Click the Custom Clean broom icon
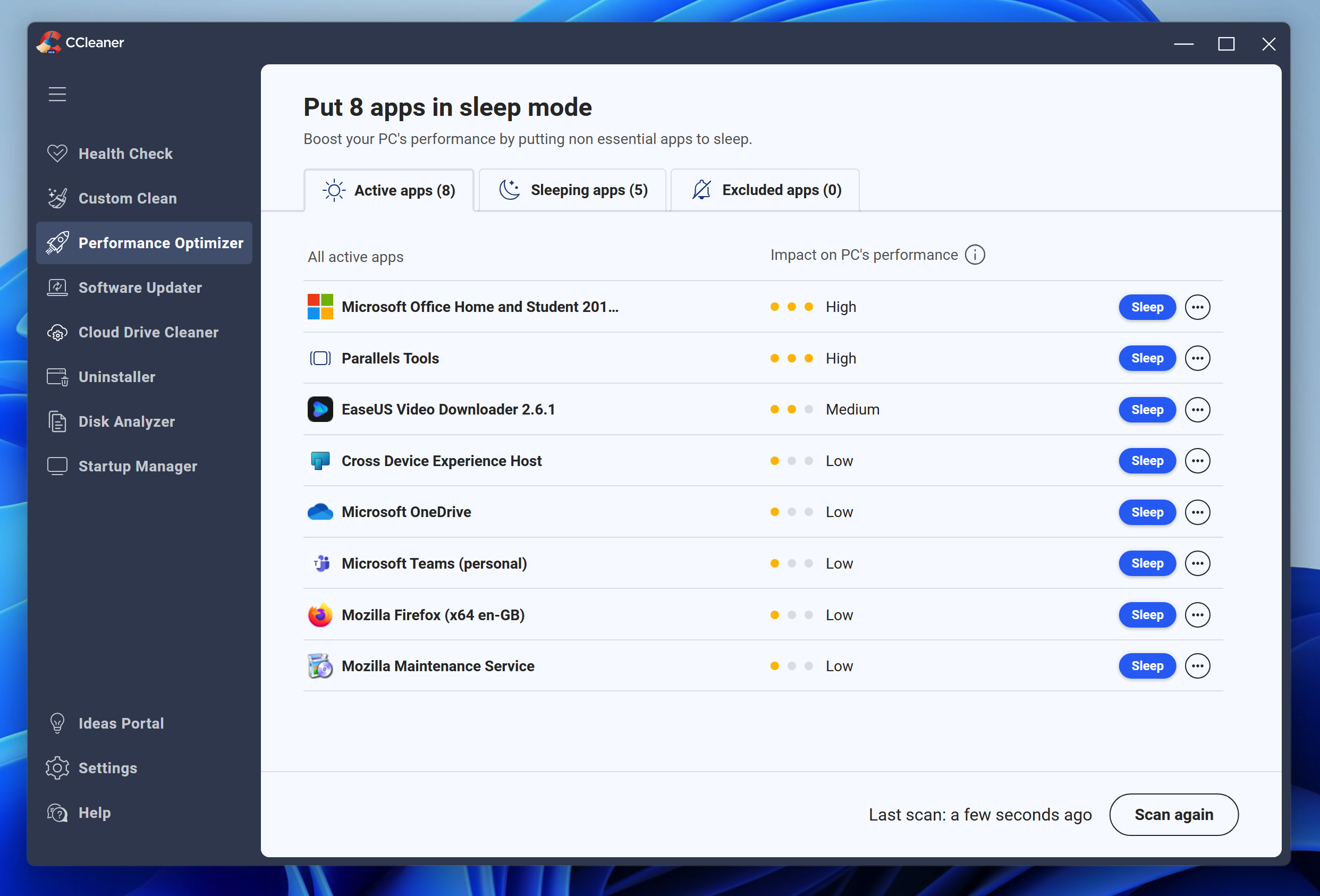1320x896 pixels. (57, 198)
